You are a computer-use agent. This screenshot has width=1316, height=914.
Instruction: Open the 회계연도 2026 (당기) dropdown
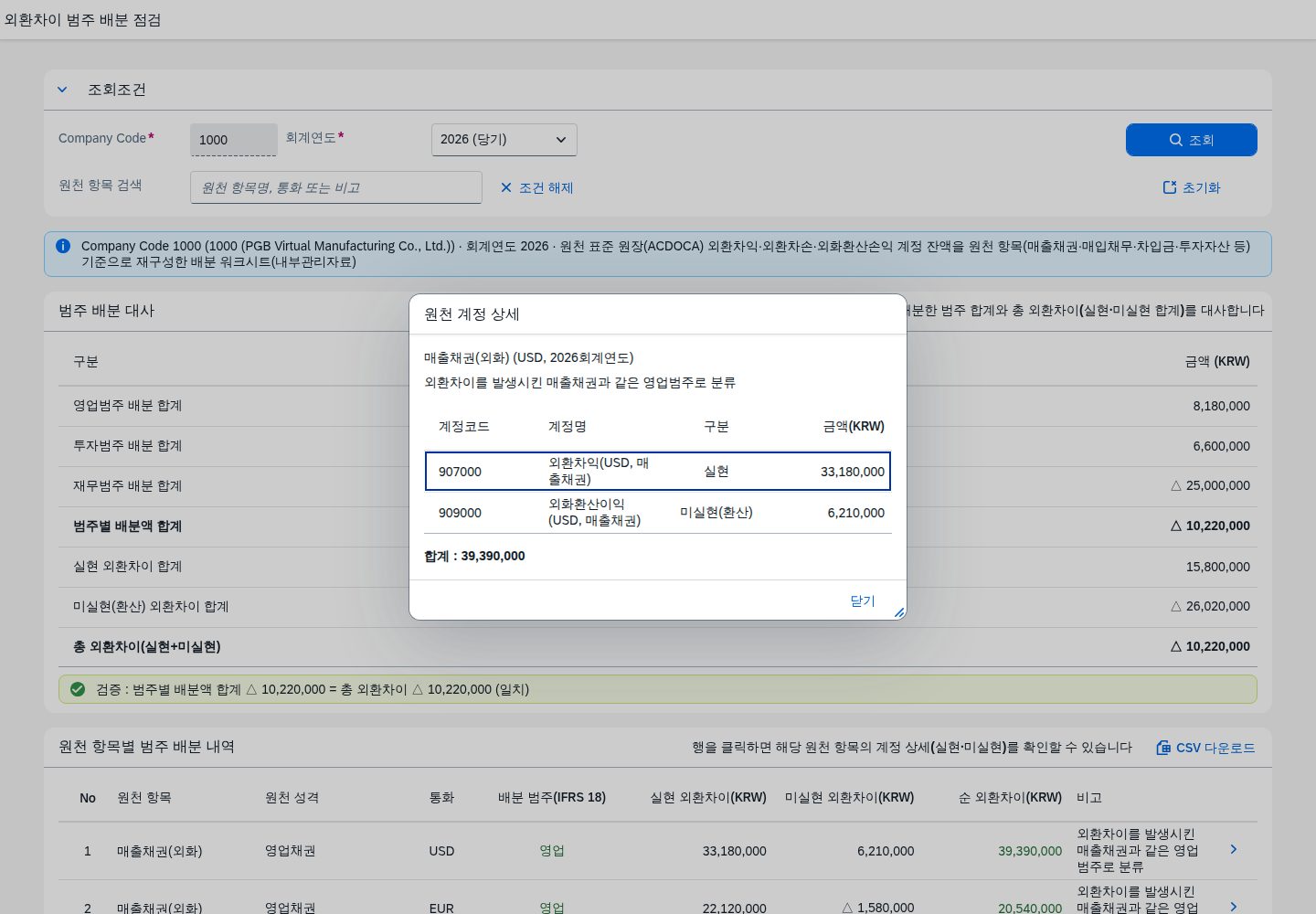tap(504, 140)
